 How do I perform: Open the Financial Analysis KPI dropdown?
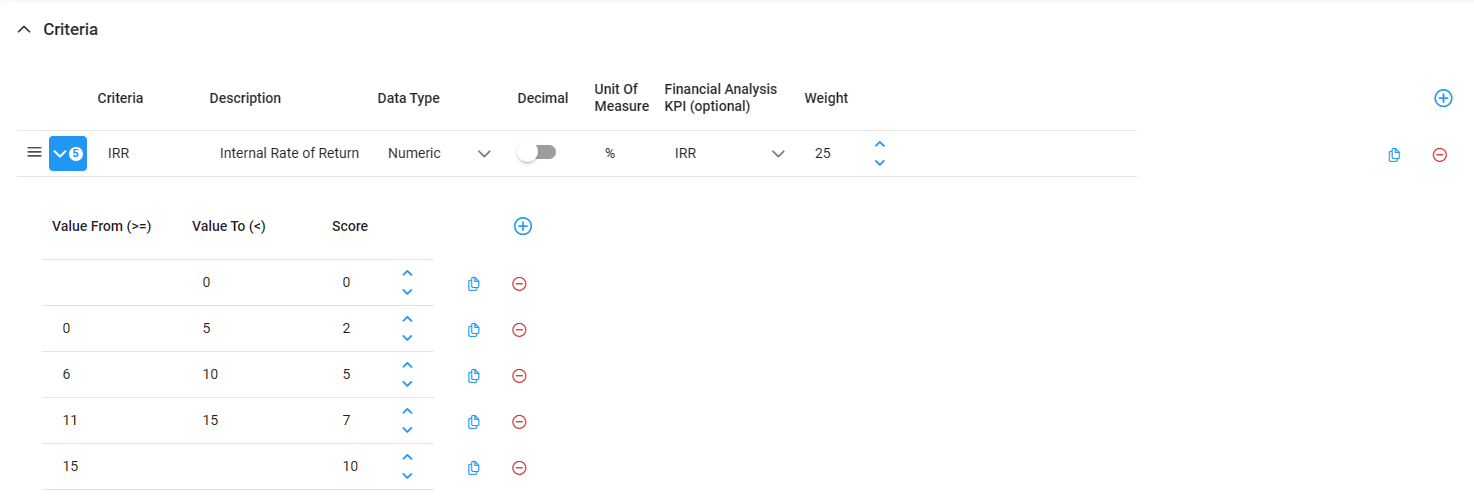tap(778, 154)
